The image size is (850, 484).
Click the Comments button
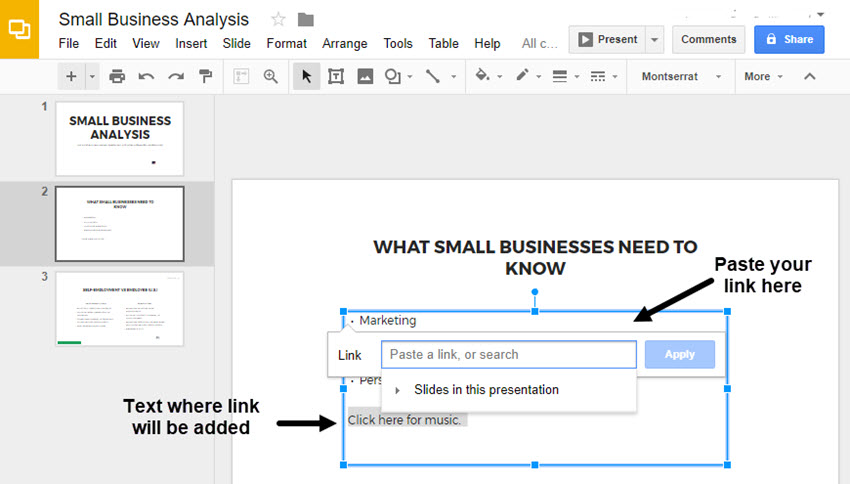[x=709, y=40]
